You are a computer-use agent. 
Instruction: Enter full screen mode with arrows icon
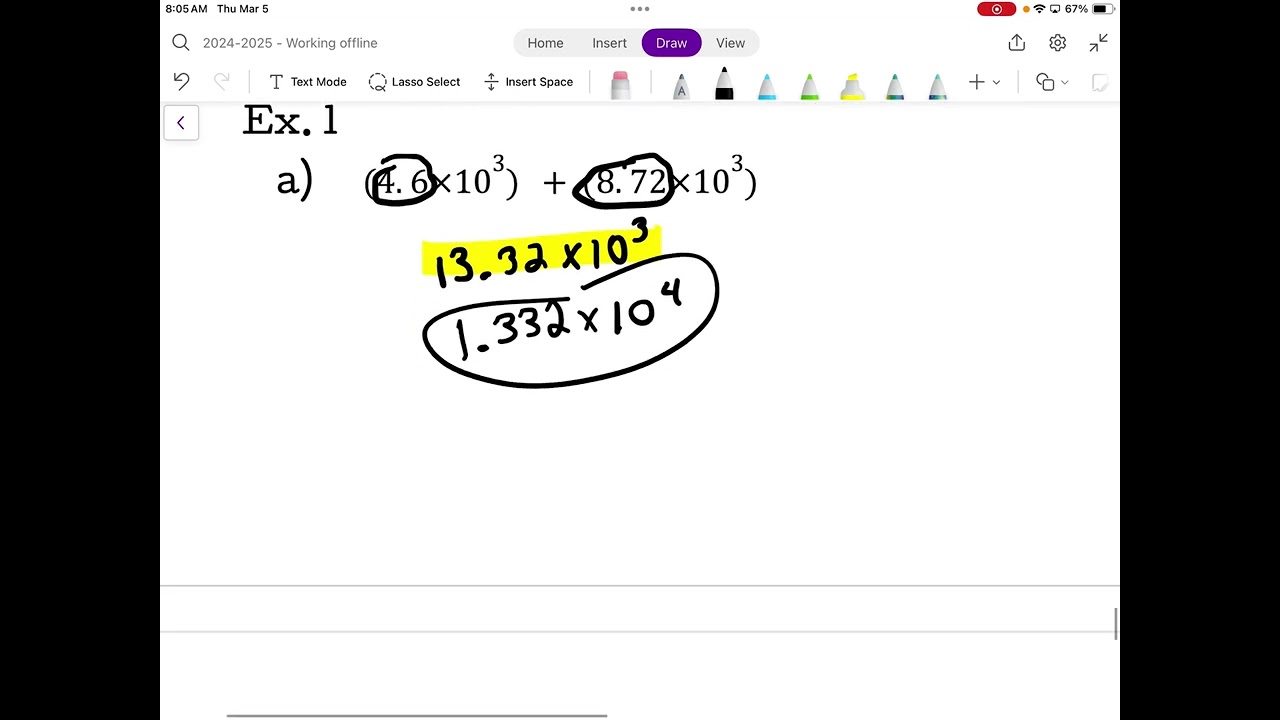pyautogui.click(x=1098, y=42)
